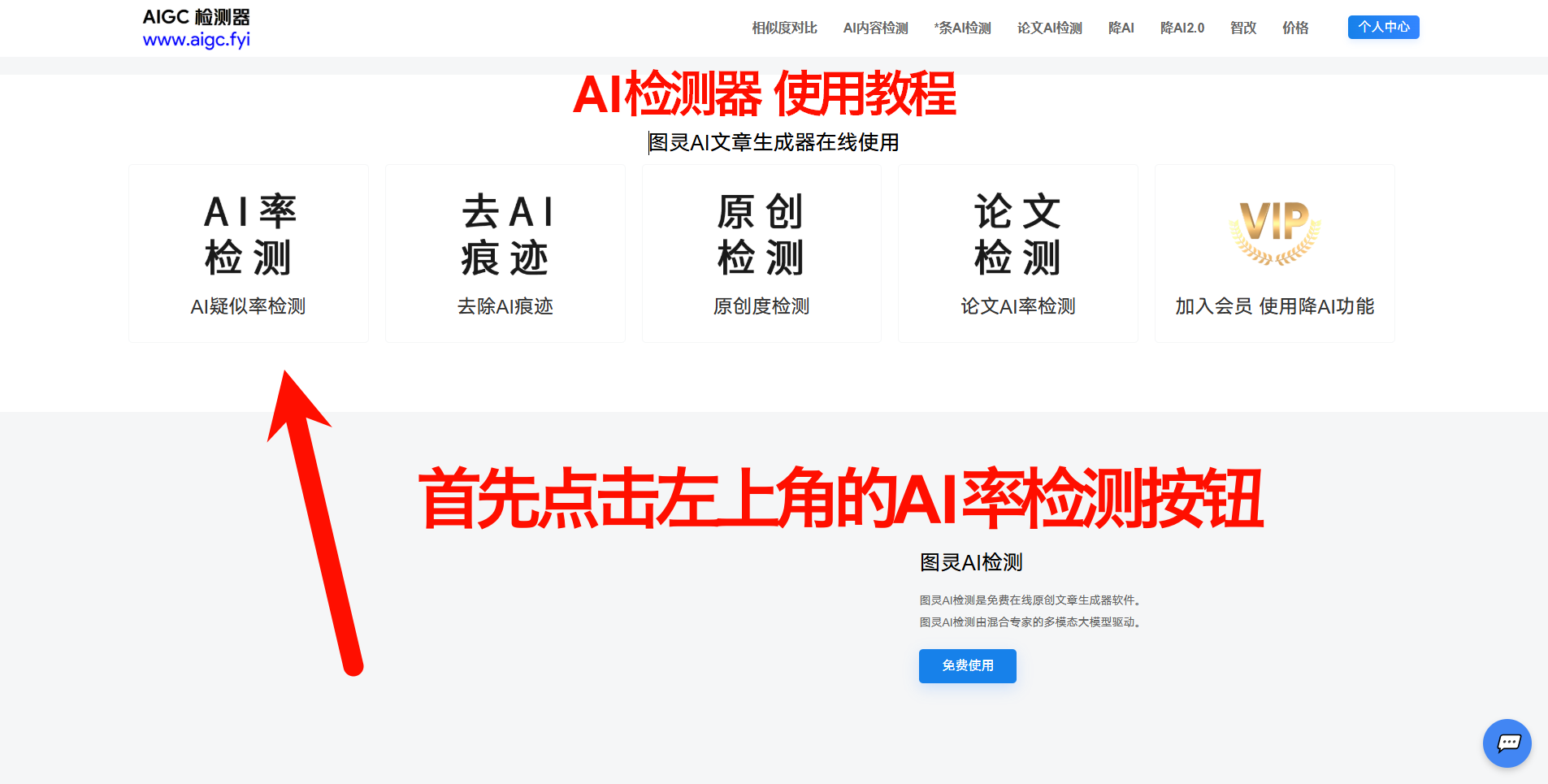Open the 论文检测 card
Viewport: 1548px width, 784px height.
tap(1017, 252)
